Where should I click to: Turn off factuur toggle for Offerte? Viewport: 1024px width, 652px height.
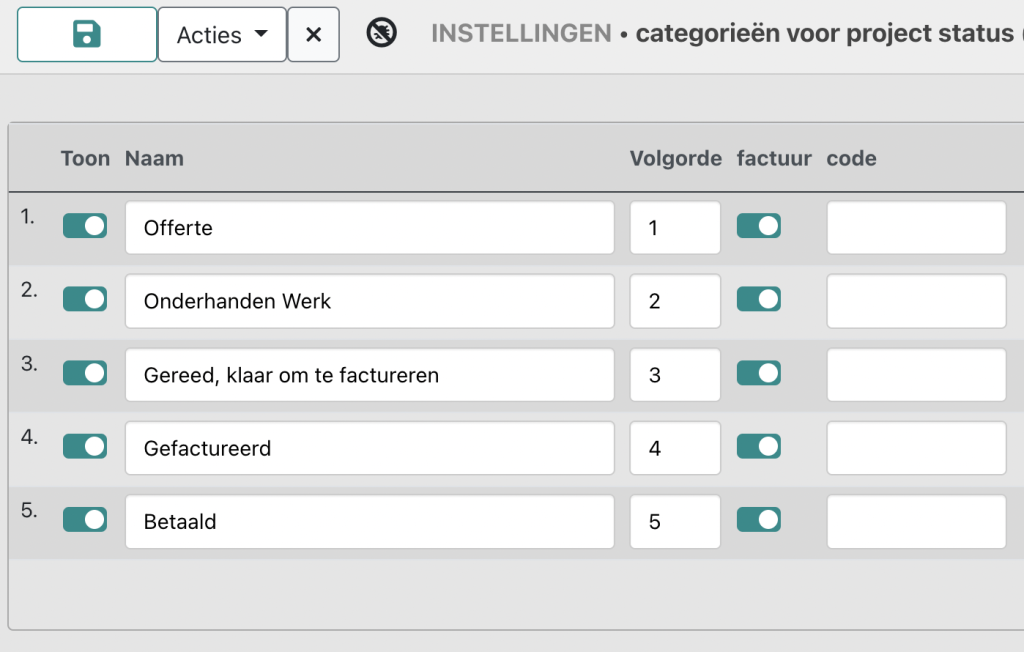(759, 226)
